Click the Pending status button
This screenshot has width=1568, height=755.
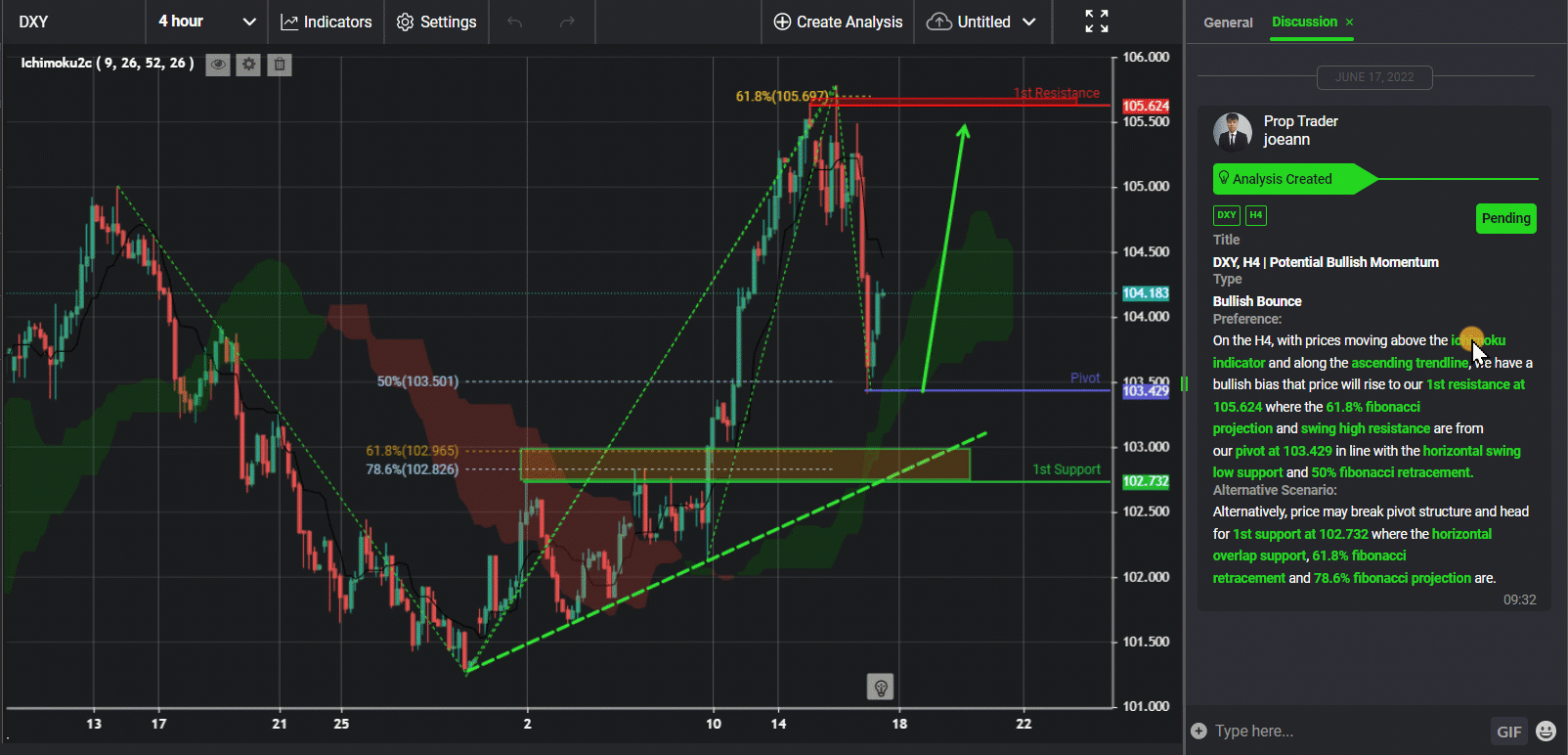1505,218
